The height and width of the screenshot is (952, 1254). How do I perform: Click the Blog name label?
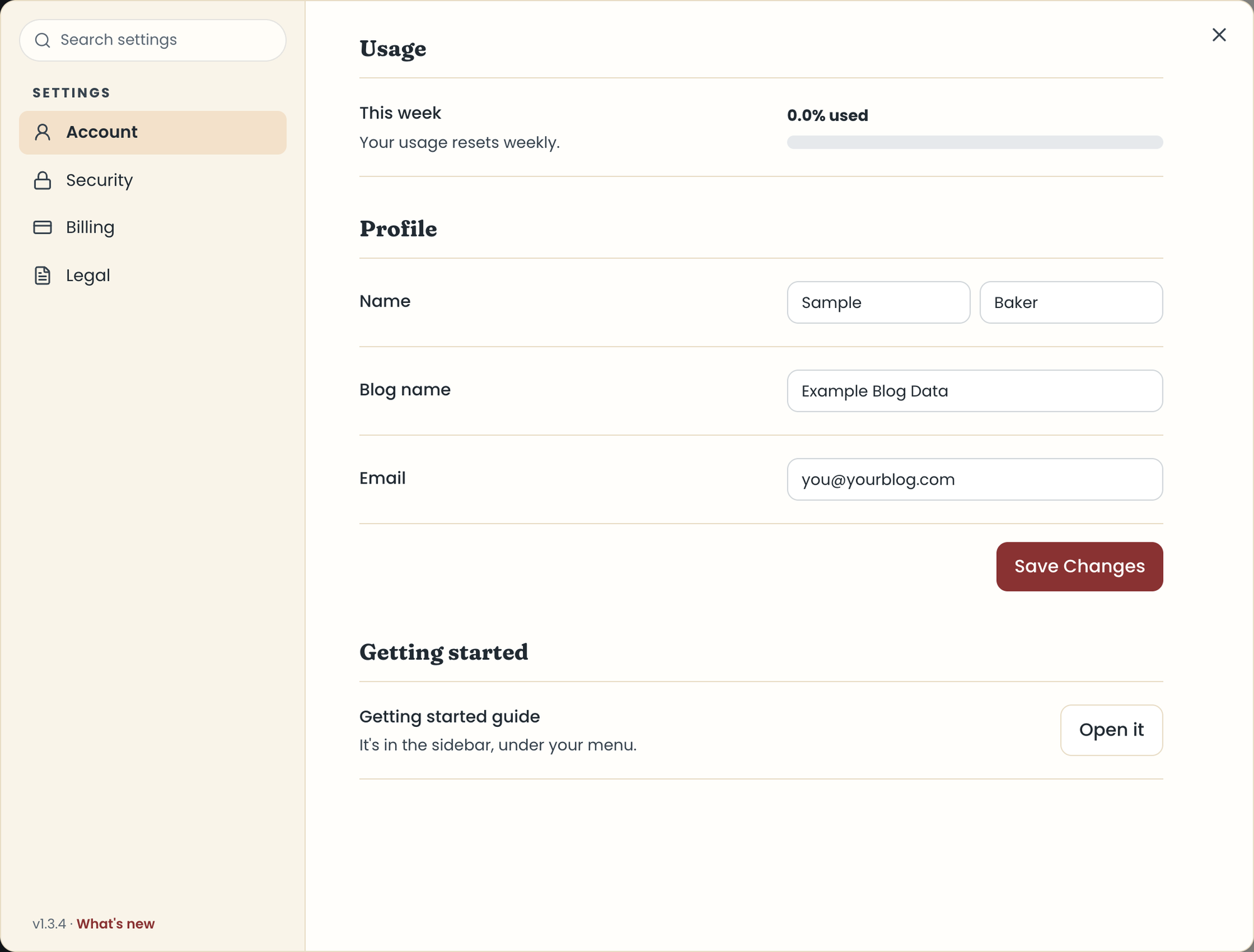point(405,390)
